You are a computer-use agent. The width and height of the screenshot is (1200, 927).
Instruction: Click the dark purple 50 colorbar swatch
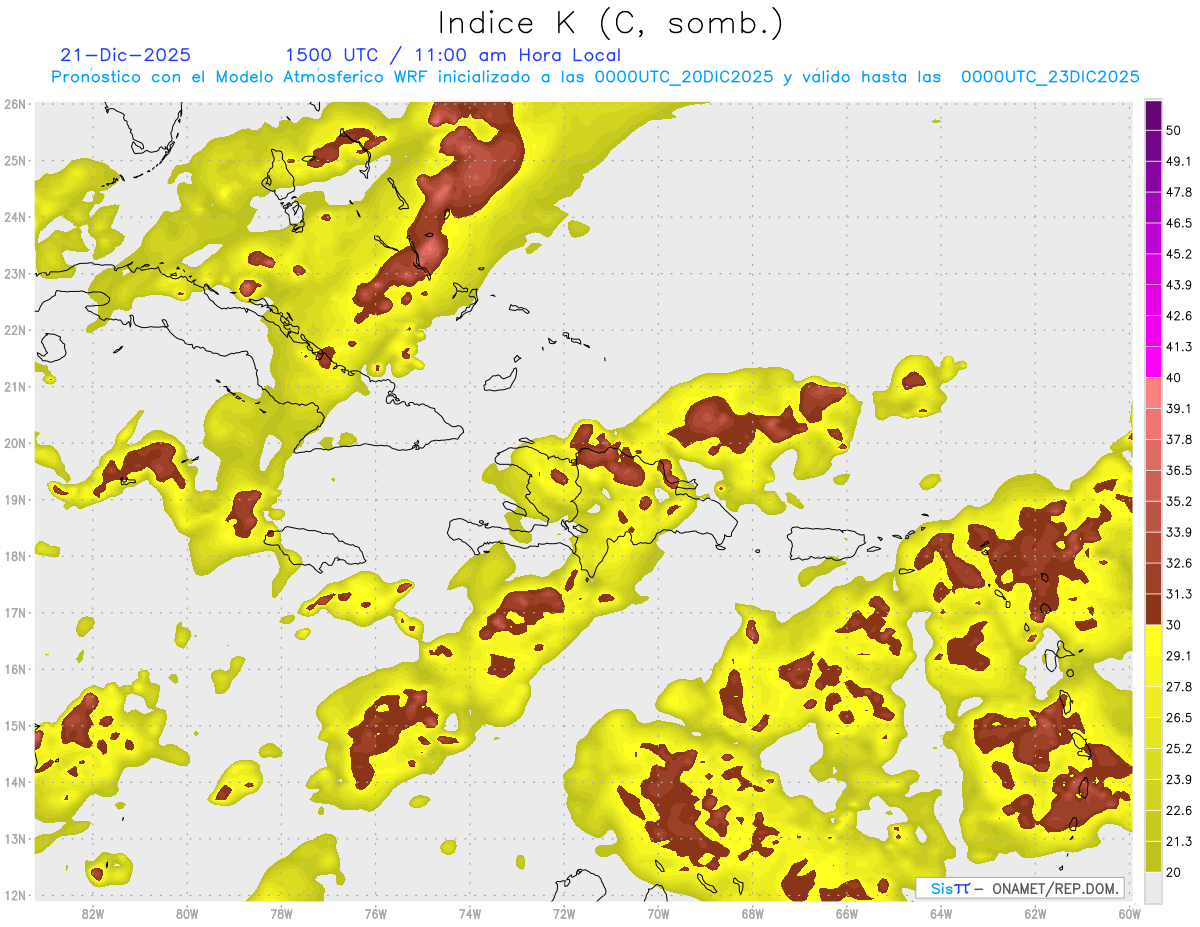pos(1153,116)
